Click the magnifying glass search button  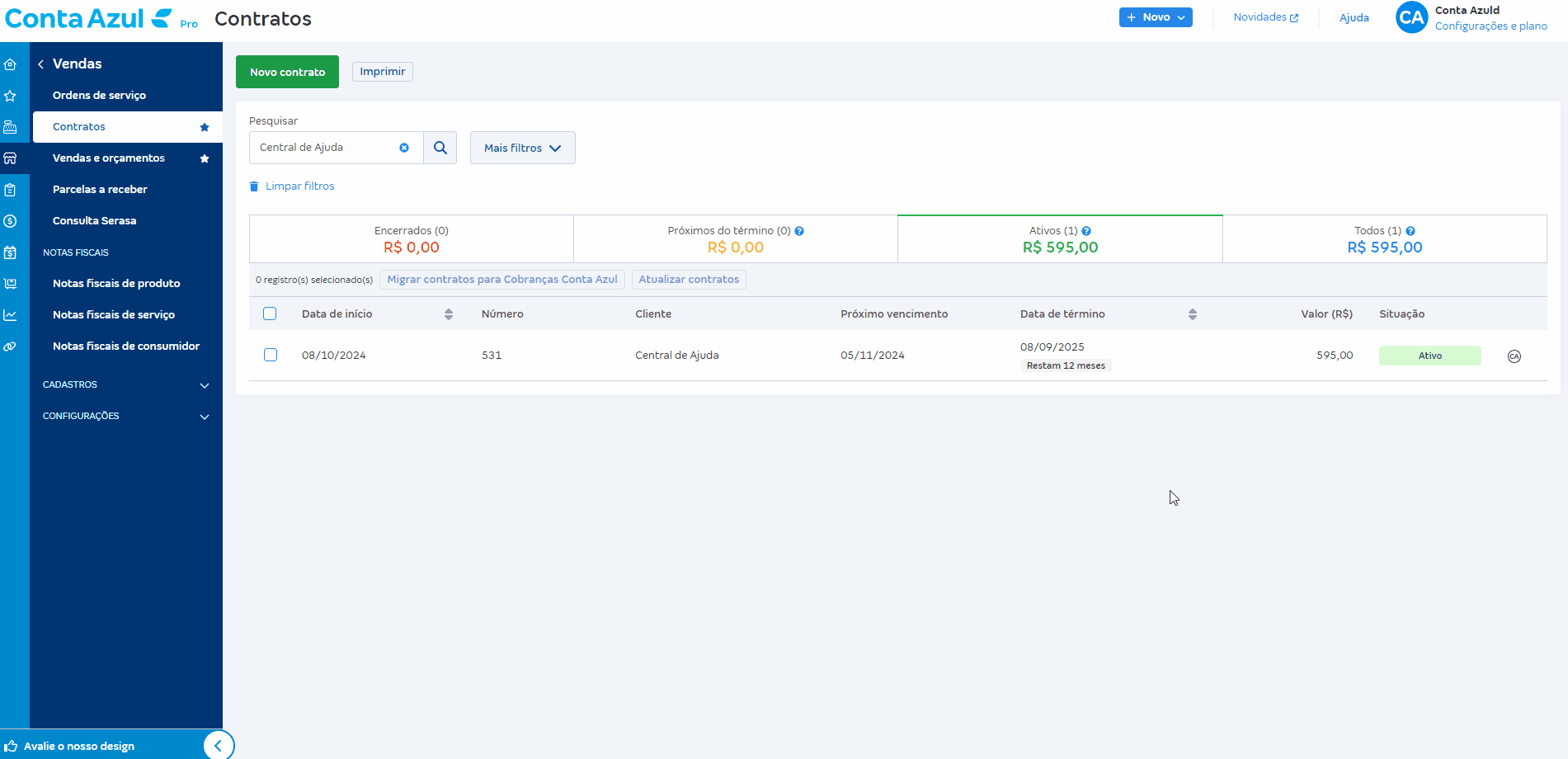(440, 148)
